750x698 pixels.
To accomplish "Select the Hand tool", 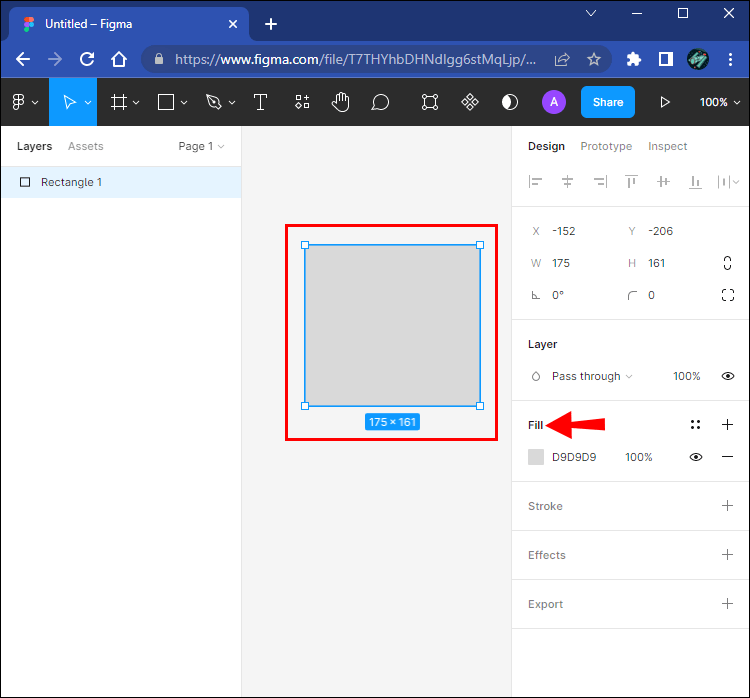I will click(x=341, y=102).
